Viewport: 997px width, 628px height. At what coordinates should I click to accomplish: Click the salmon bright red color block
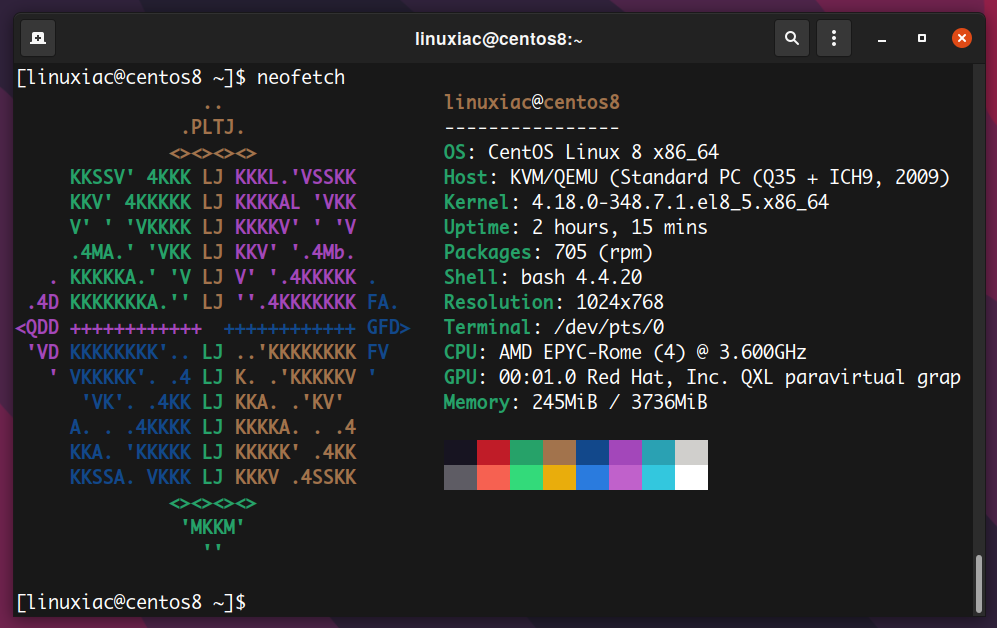493,477
